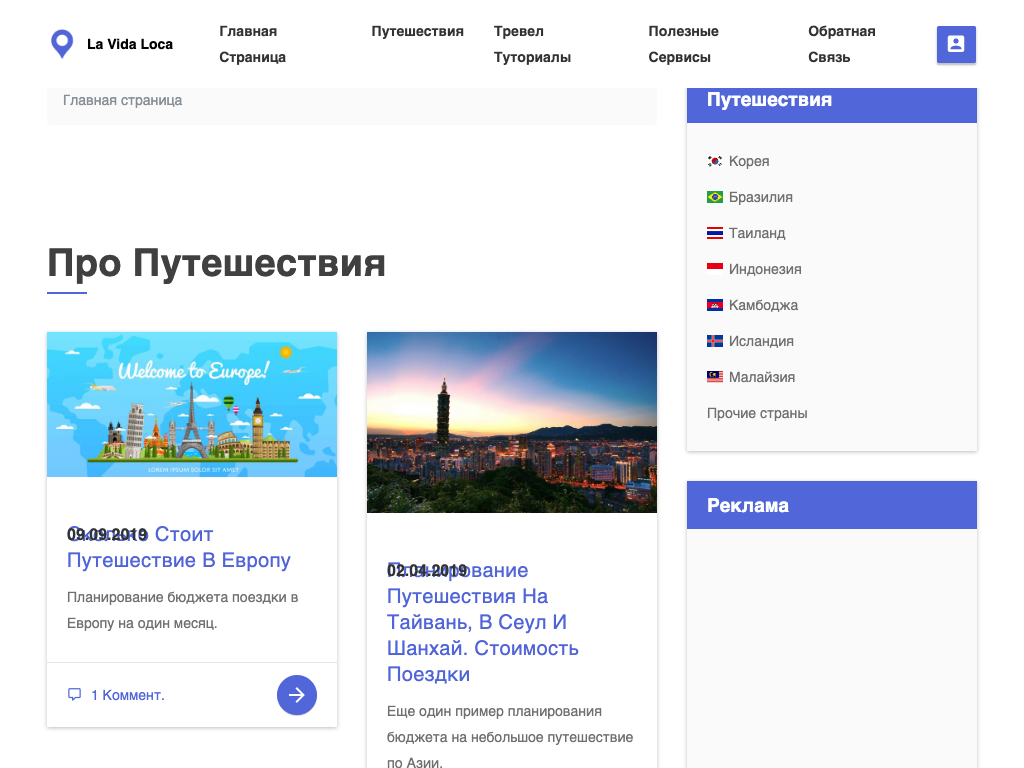Viewport: 1024px width, 768px height.
Task: Click the La Vida Loca map pin logo
Action: 62,44
